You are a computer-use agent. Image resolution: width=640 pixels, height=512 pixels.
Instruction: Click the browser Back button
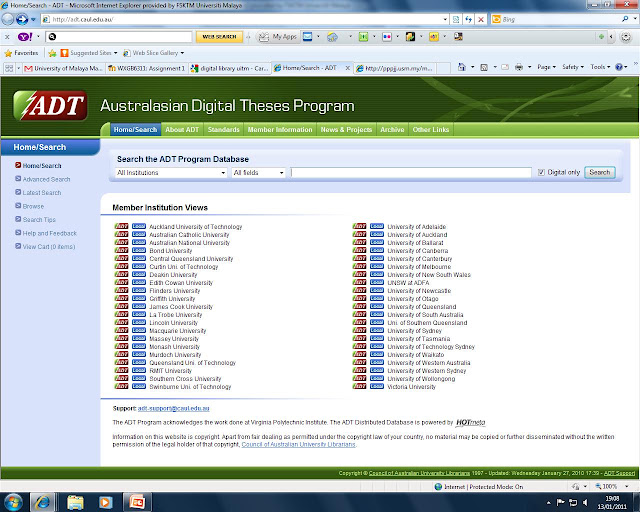pos(8,19)
